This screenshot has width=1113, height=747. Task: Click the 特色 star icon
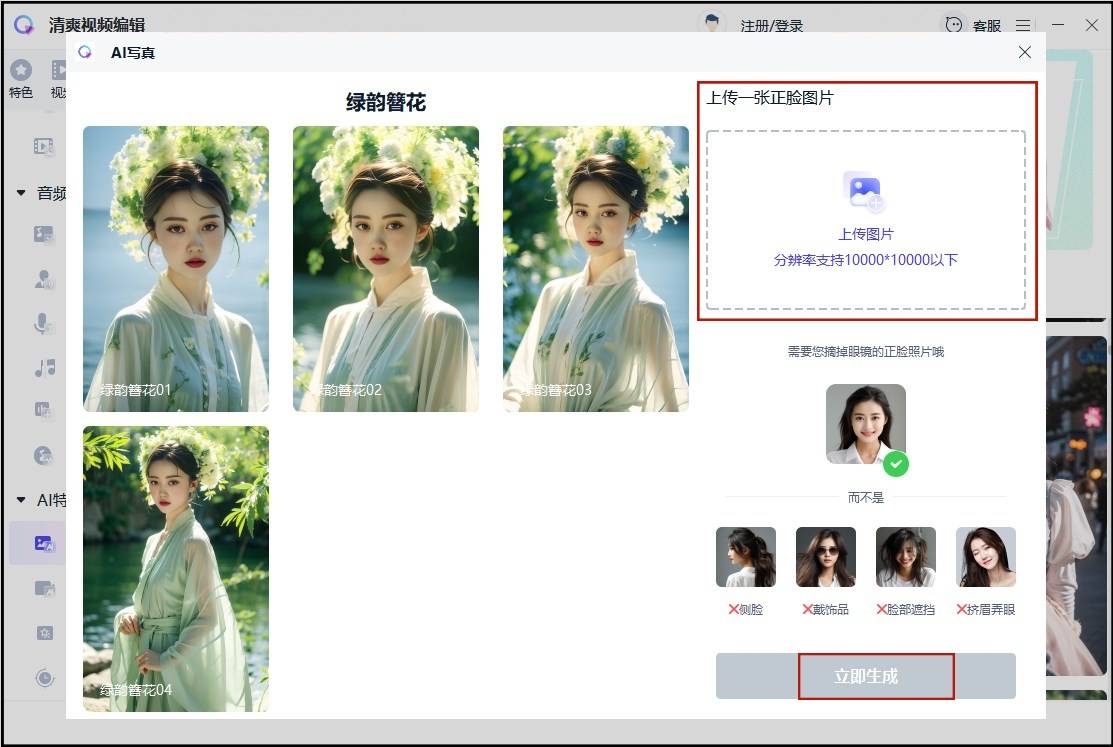21,70
